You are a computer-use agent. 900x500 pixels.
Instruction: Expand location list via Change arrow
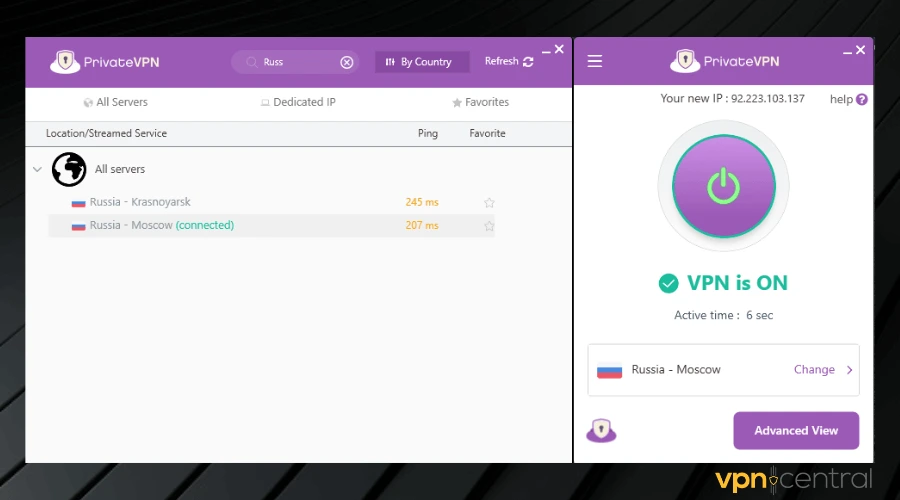[849, 370]
